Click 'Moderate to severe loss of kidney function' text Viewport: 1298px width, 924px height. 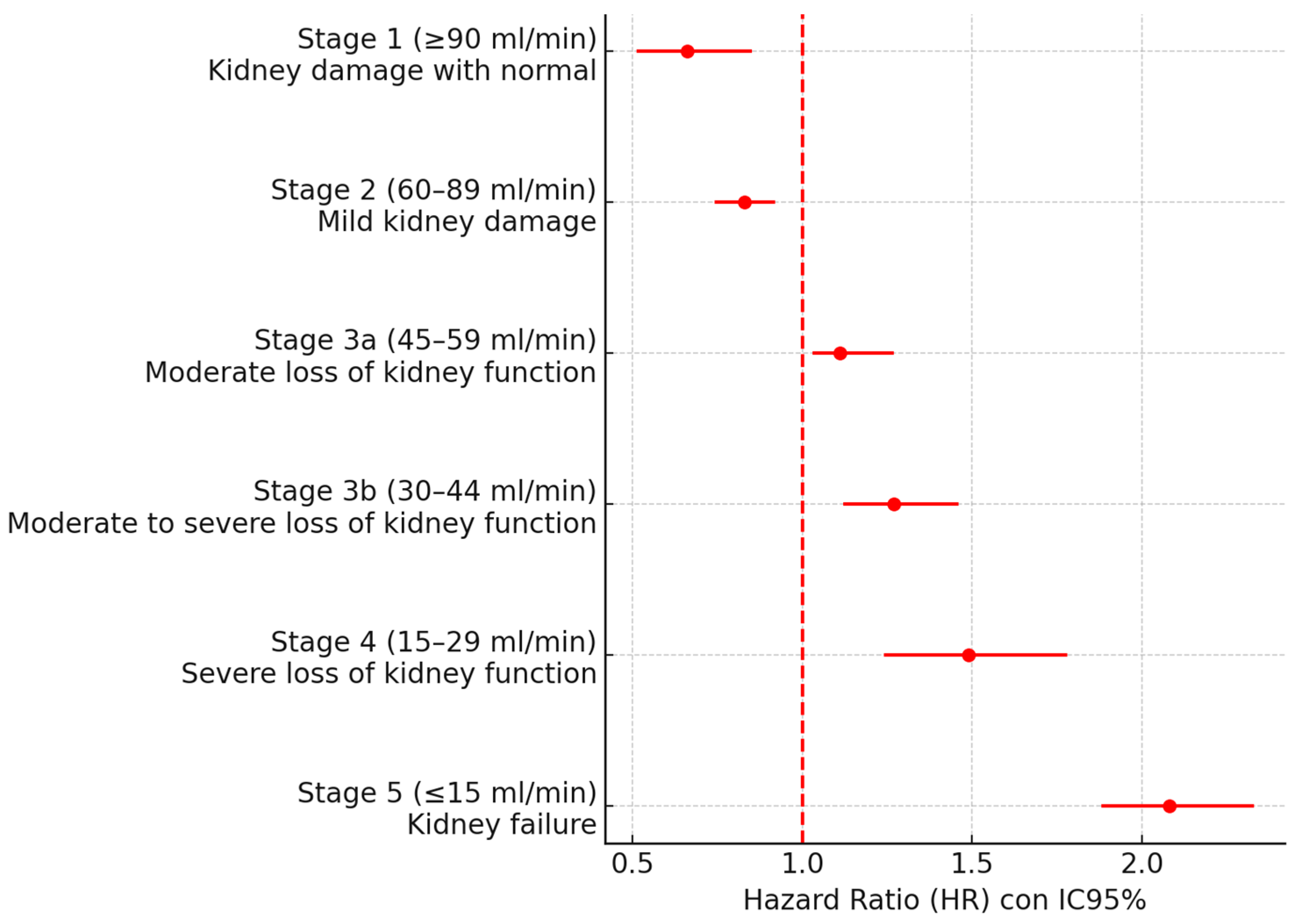(302, 523)
